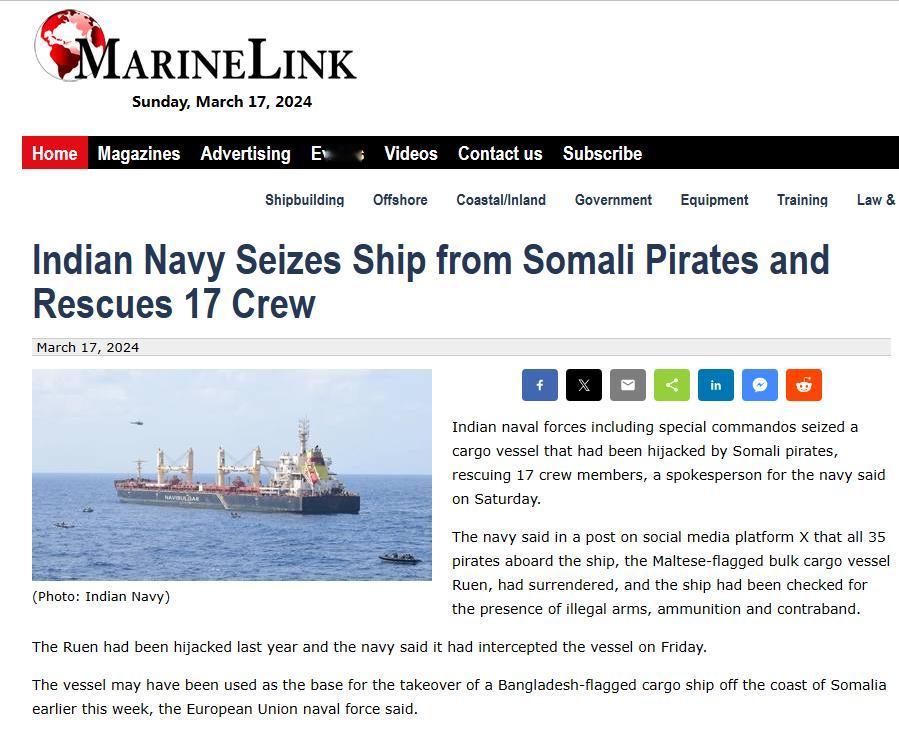Share the article via Messenger
This screenshot has height=730, width=899.
760,385
